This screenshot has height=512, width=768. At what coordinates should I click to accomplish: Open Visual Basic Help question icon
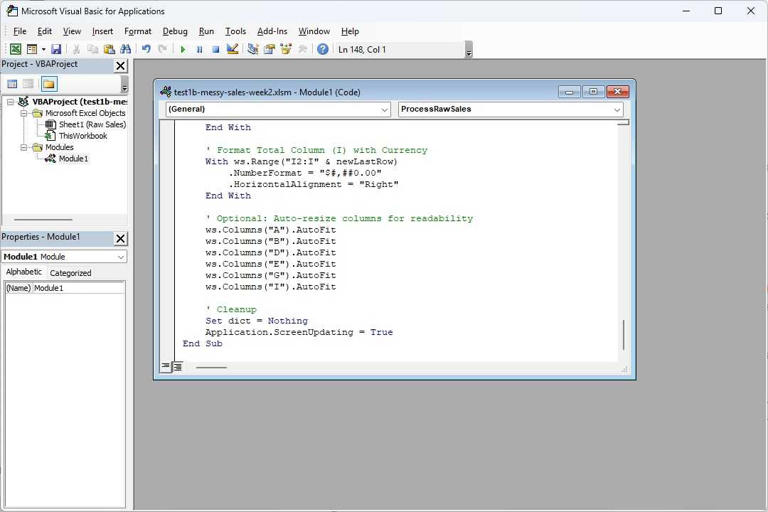(322, 49)
